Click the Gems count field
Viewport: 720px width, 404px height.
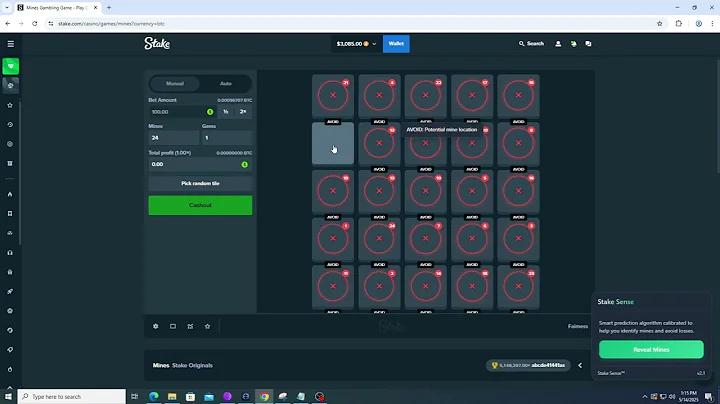(x=227, y=138)
